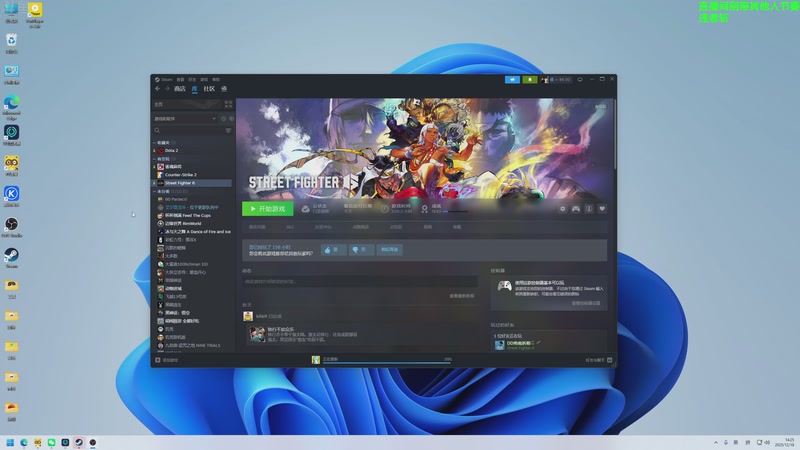
Task: Click the add a game plus icon
Action: click(158, 360)
